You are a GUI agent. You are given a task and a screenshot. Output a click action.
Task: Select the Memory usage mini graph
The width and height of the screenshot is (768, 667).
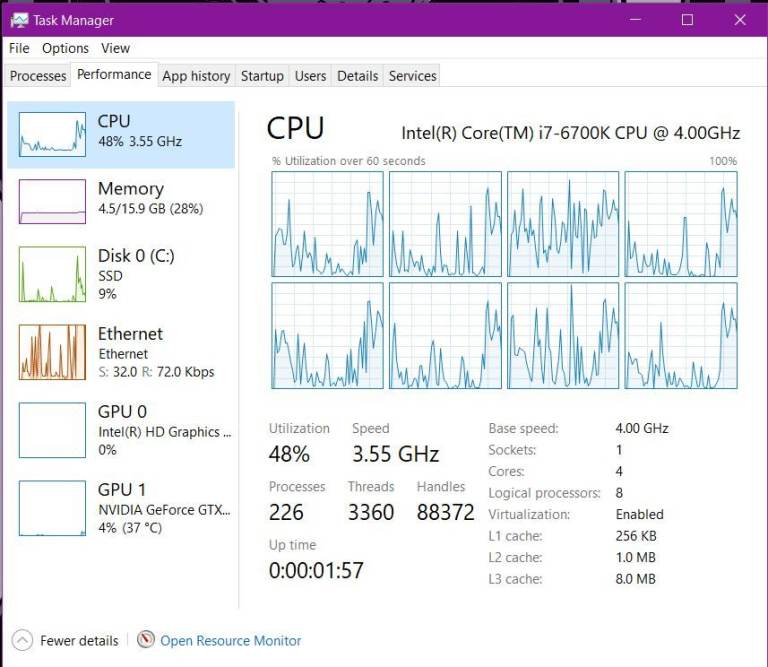[x=52, y=201]
